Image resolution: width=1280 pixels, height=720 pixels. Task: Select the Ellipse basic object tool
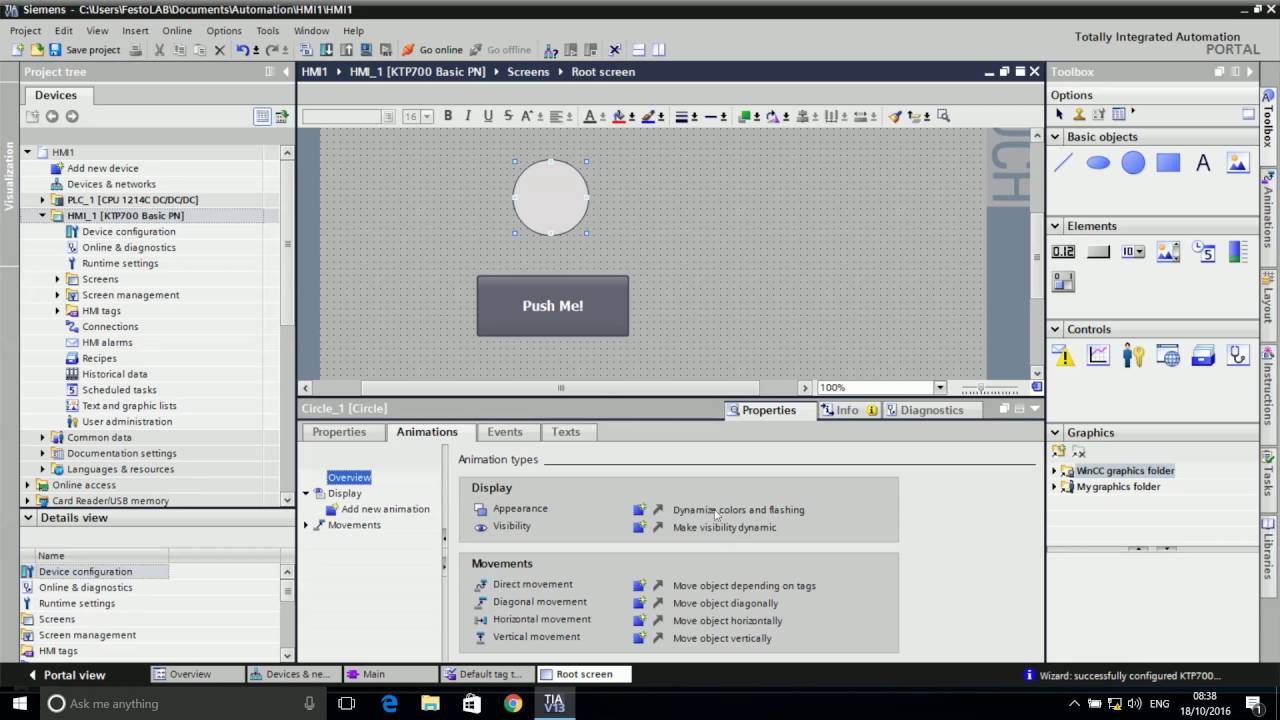tap(1098, 163)
